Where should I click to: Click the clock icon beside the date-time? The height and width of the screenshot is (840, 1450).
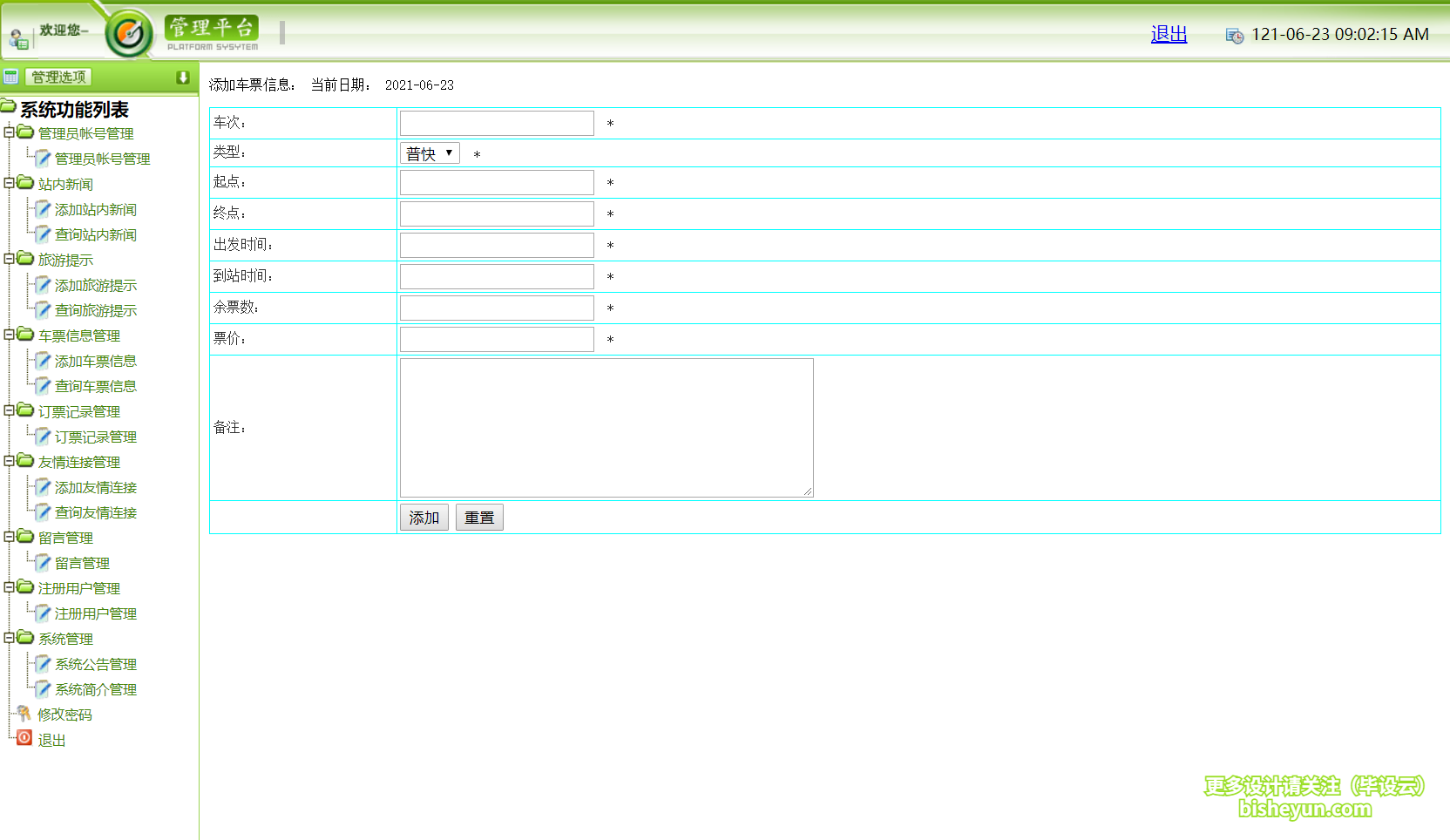pos(1234,36)
